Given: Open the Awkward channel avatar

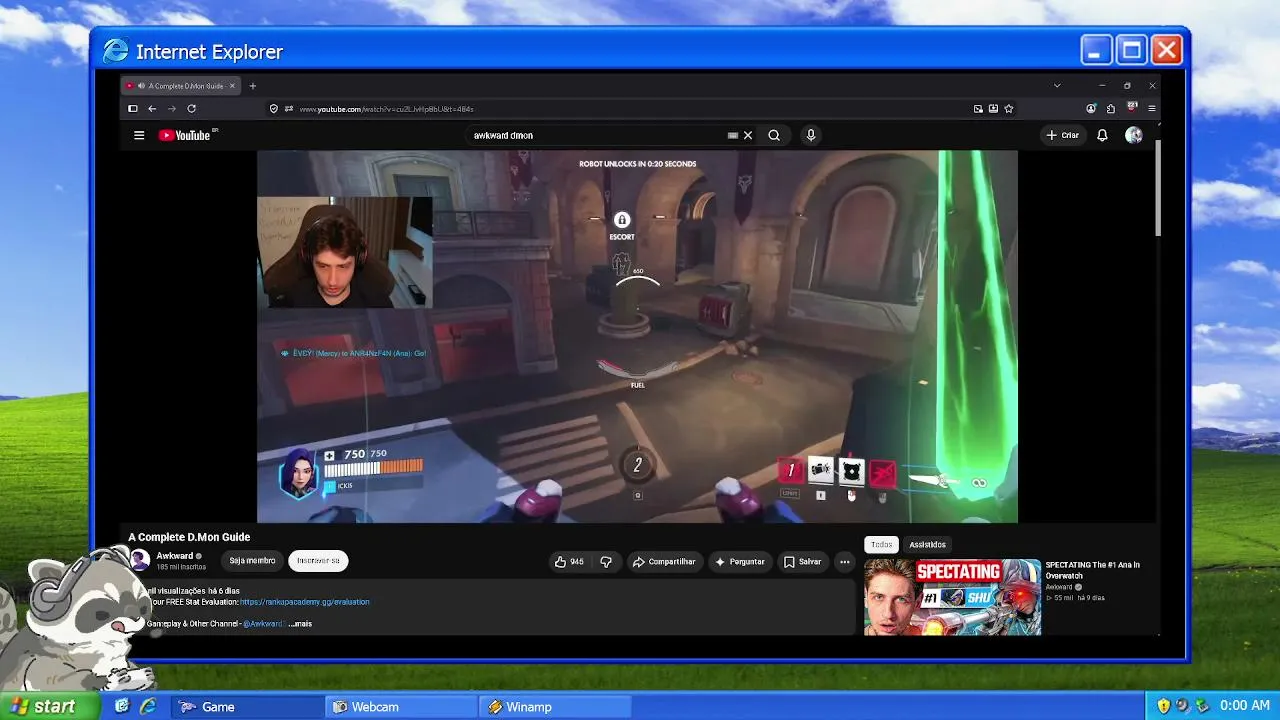Looking at the screenshot, I should pyautogui.click(x=141, y=561).
